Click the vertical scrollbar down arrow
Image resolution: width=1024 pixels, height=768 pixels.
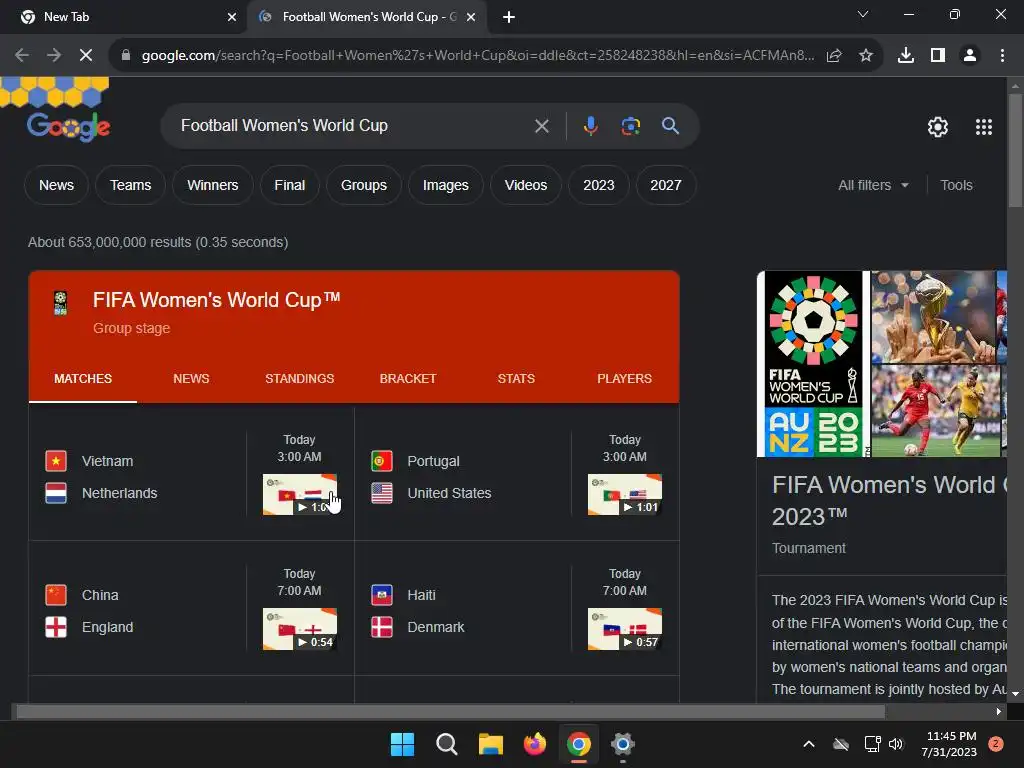coord(1015,694)
